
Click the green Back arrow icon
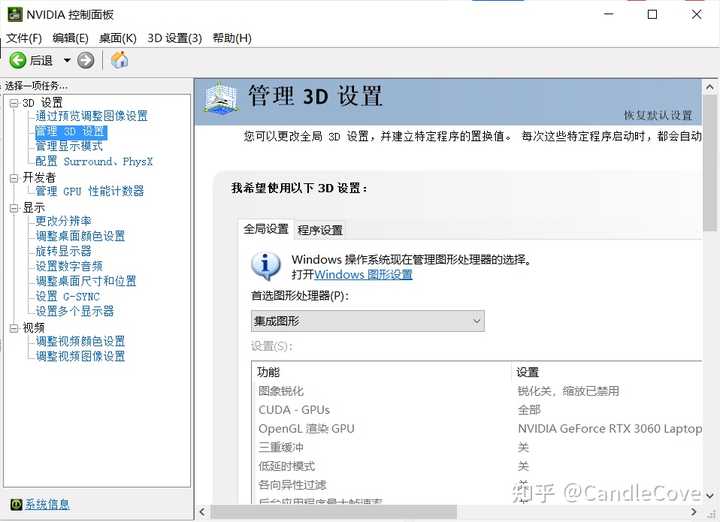click(18, 60)
